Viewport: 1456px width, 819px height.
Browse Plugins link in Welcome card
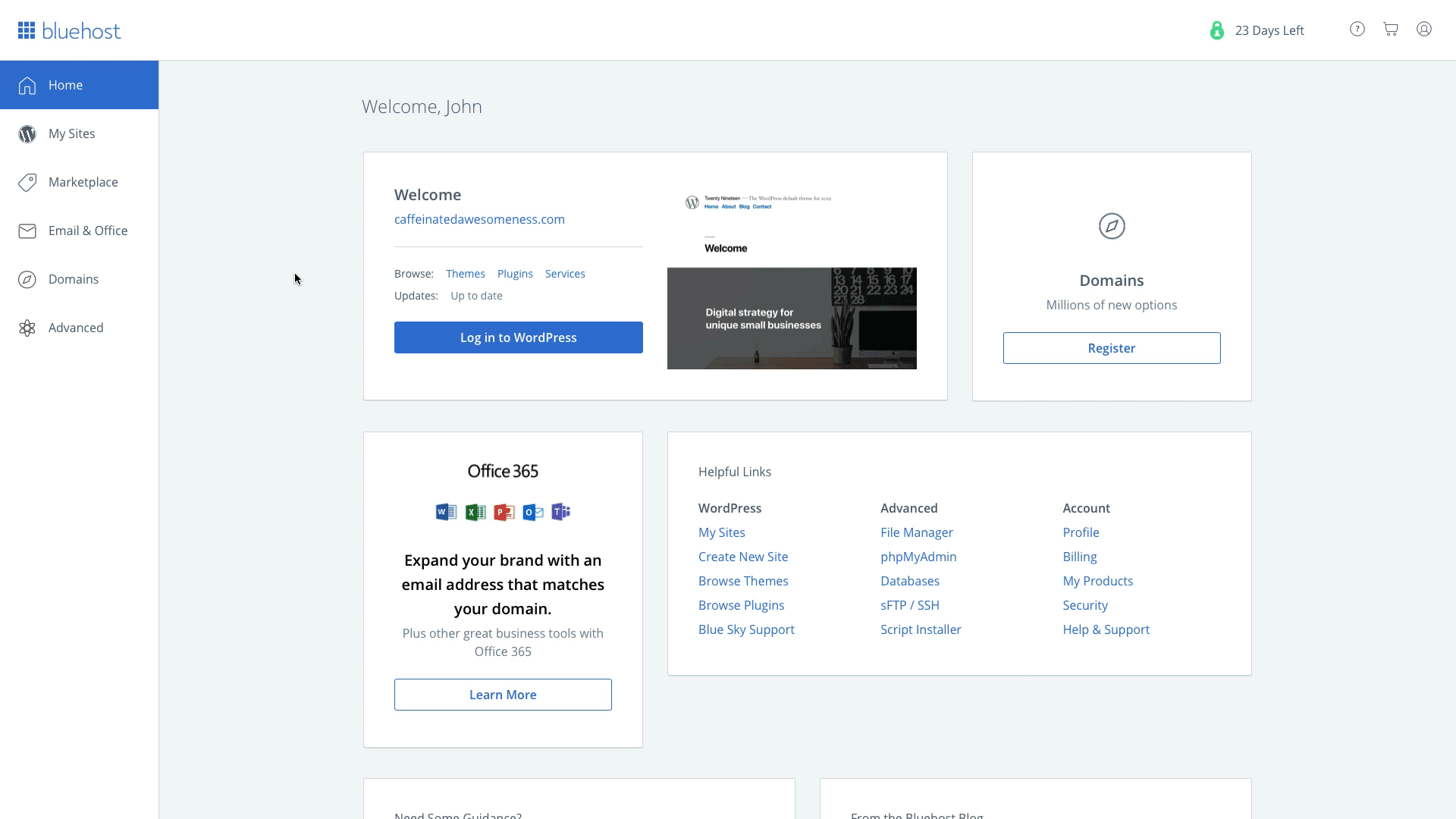point(515,274)
